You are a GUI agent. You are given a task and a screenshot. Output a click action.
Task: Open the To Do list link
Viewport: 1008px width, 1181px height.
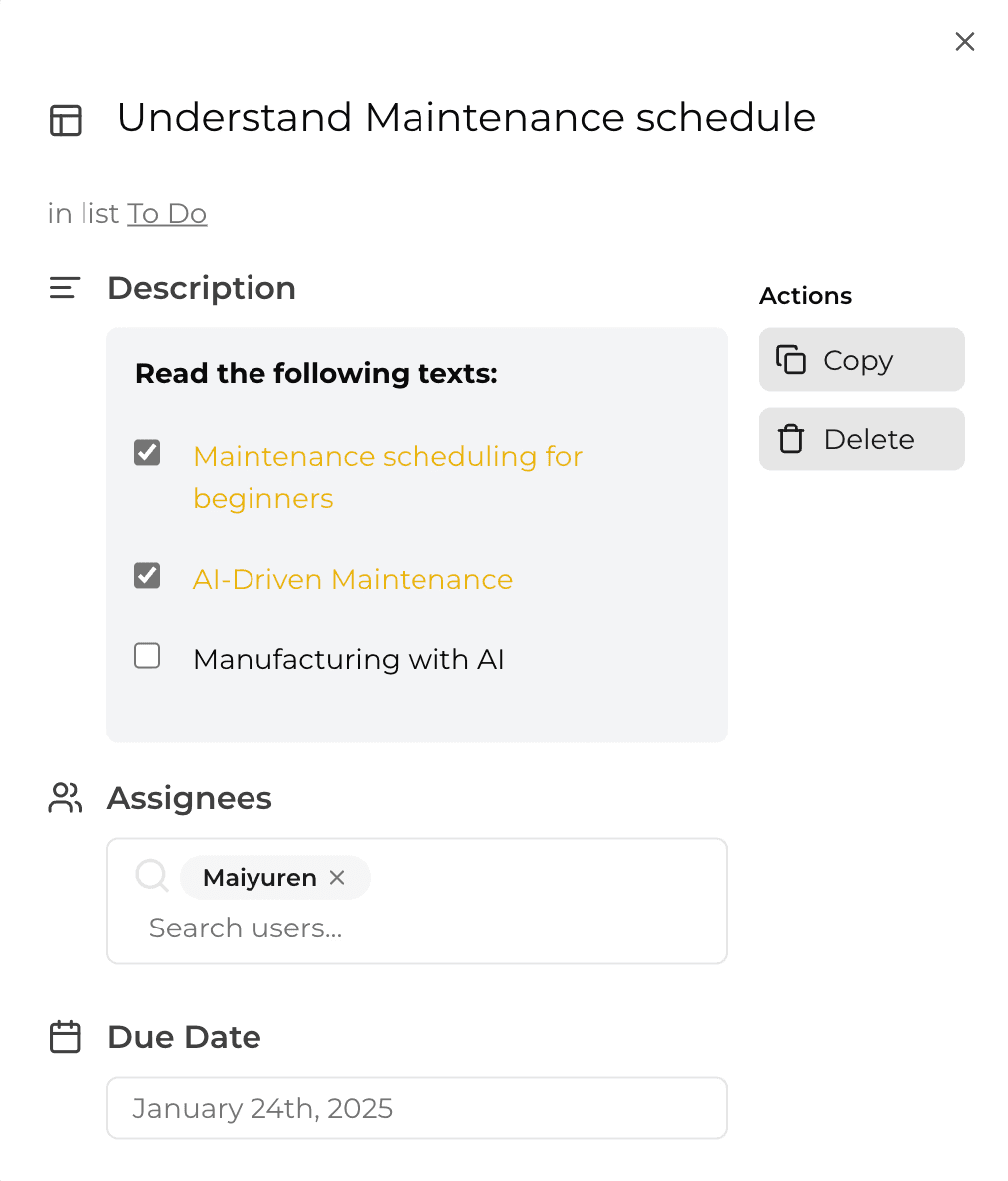tap(167, 214)
